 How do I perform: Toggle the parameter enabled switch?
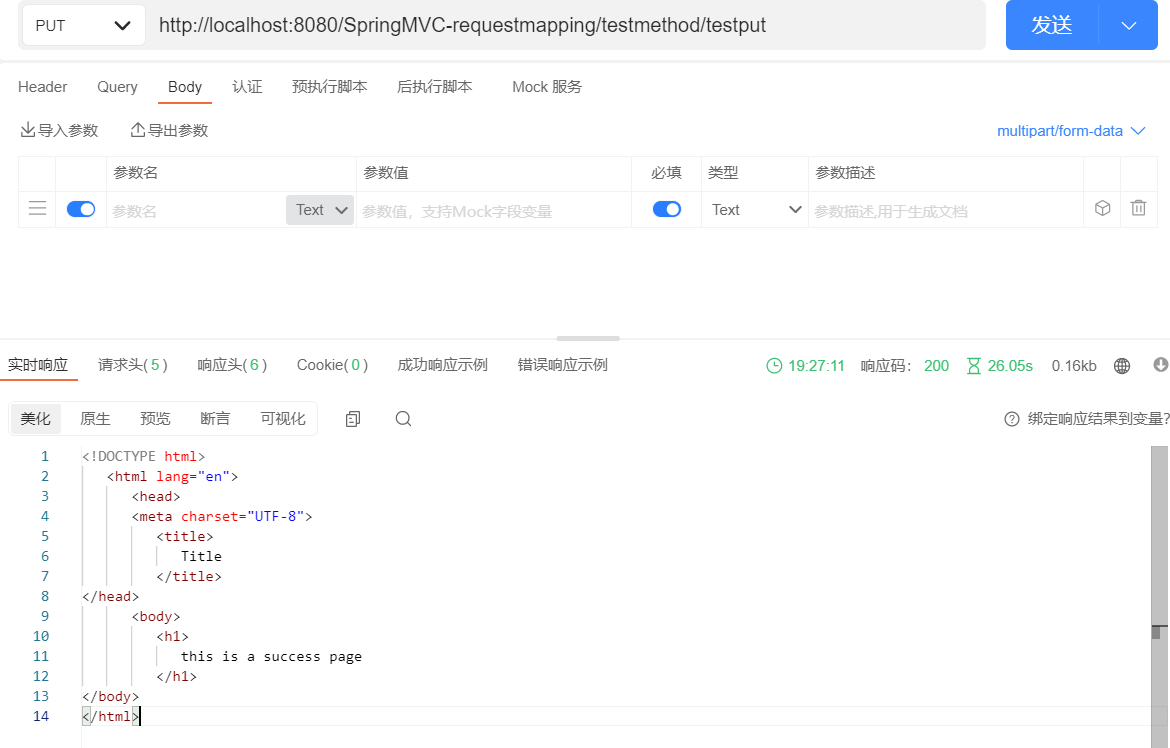coord(81,209)
